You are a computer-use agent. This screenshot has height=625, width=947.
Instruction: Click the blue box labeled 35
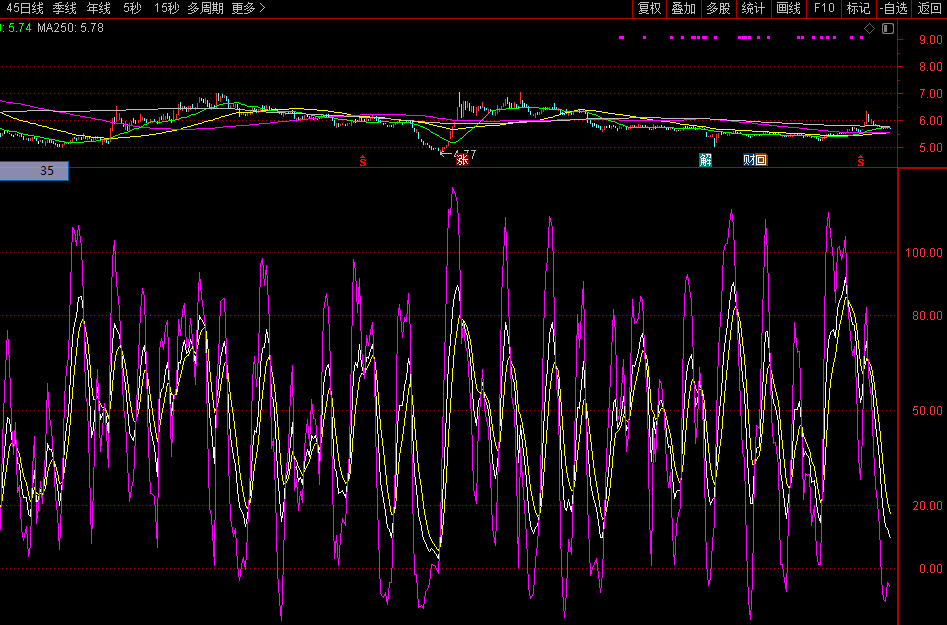35,171
